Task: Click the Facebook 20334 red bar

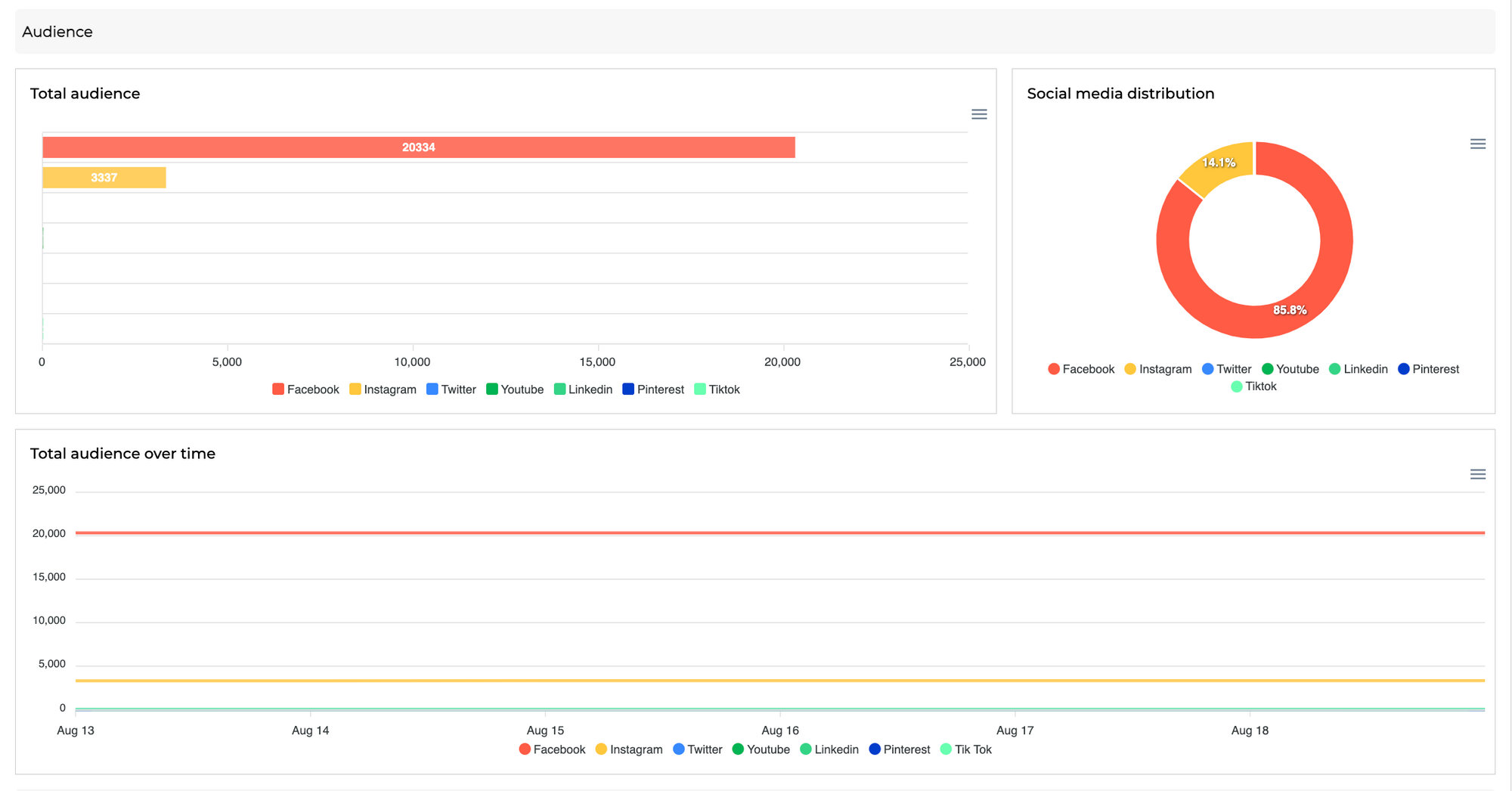Action: pos(418,147)
